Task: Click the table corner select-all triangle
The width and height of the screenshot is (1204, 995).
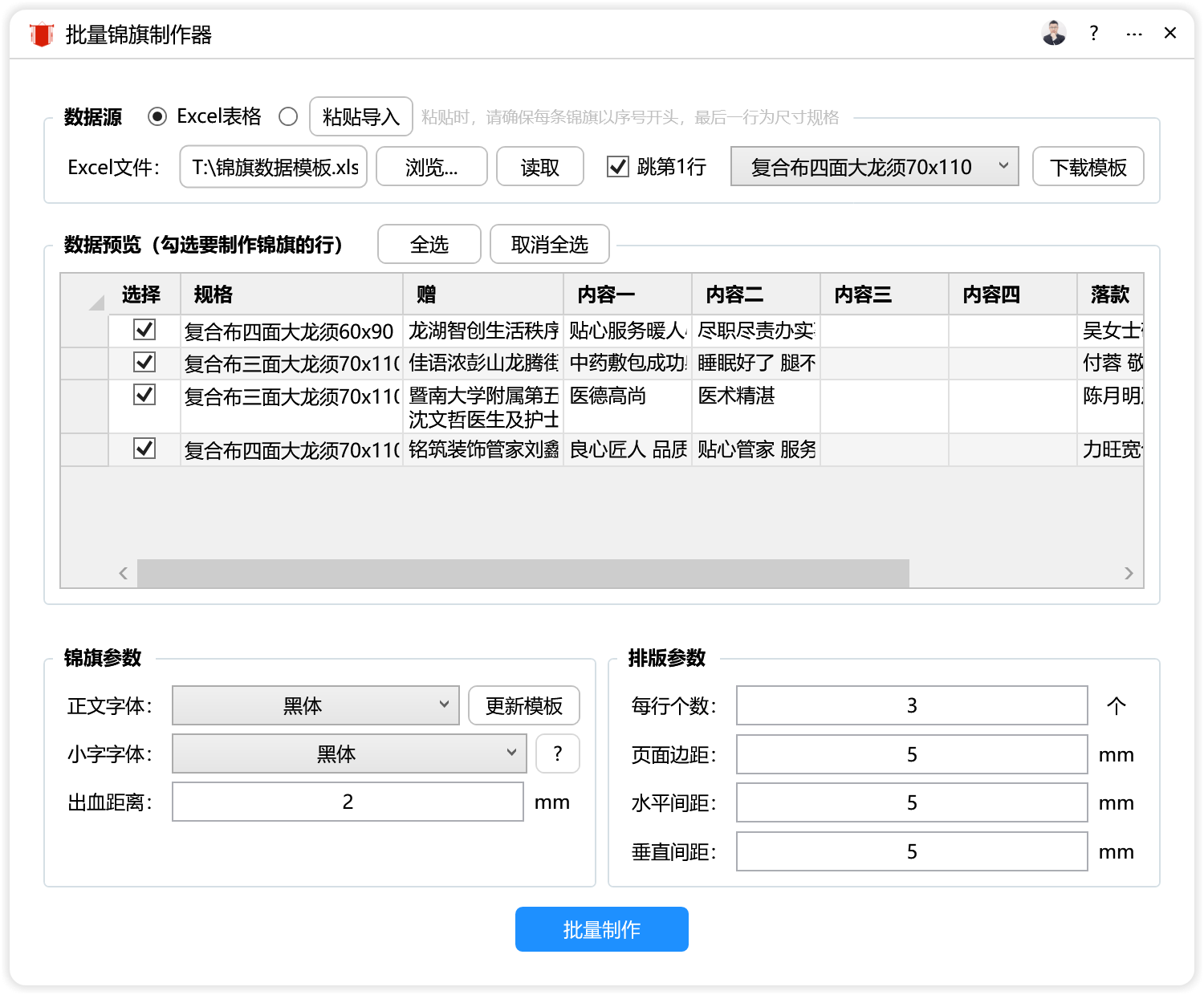Action: coord(96,302)
